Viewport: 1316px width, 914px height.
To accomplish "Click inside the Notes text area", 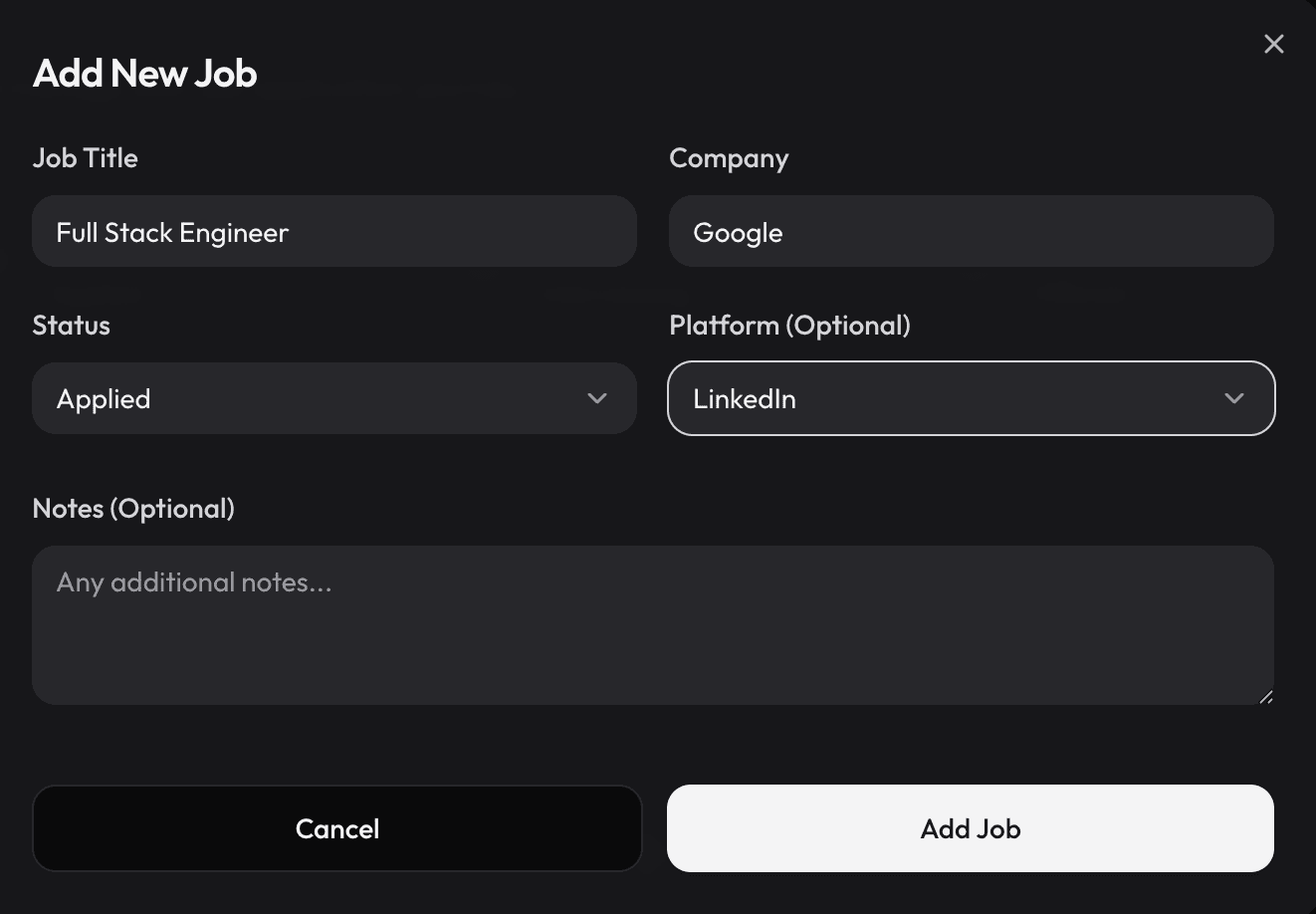I will tap(653, 625).
